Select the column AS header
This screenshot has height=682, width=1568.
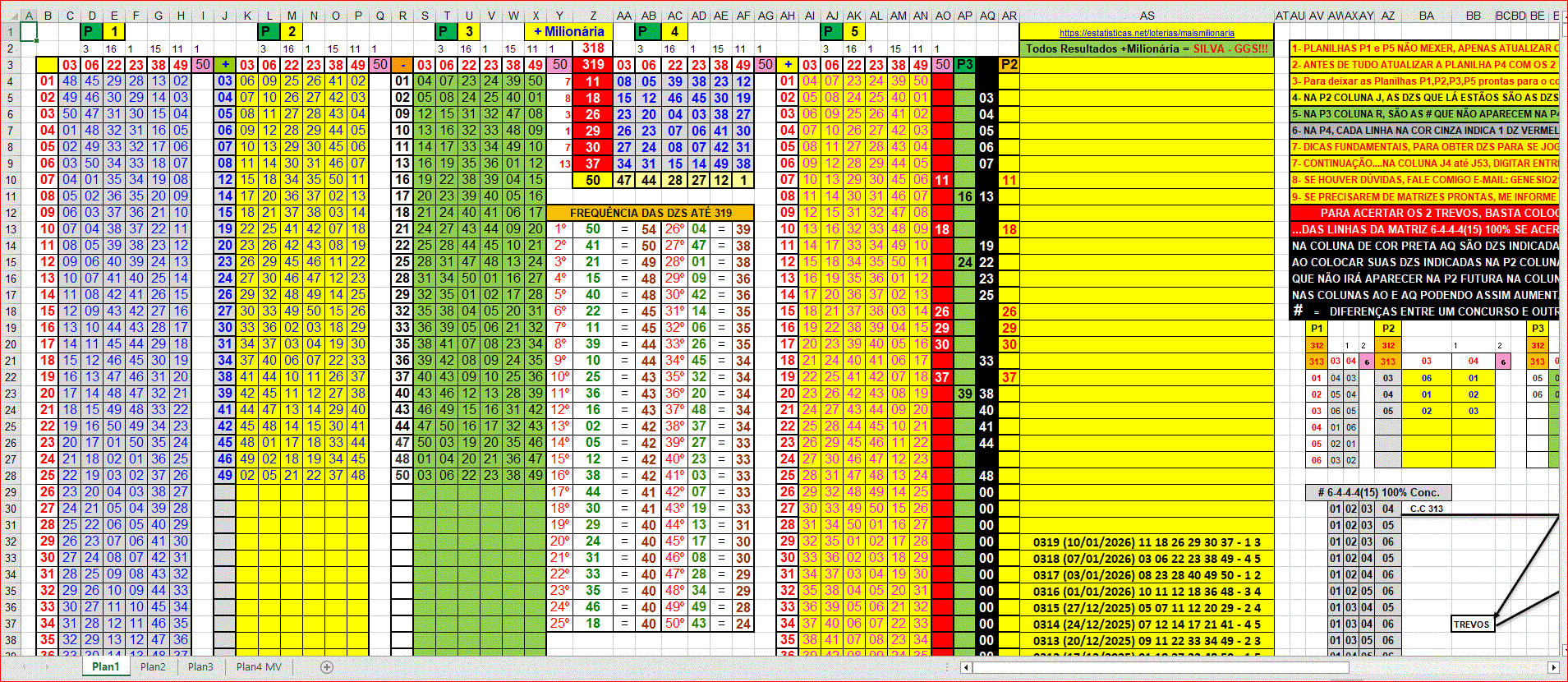[x=1146, y=16]
